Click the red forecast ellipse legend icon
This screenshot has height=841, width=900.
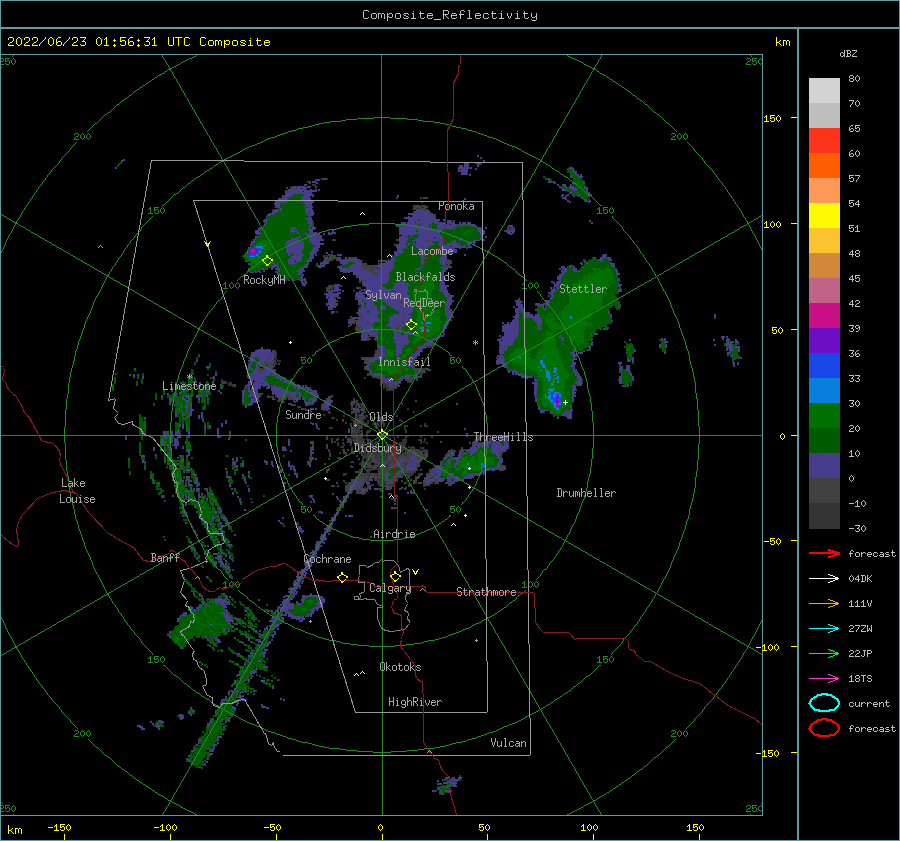[x=824, y=728]
